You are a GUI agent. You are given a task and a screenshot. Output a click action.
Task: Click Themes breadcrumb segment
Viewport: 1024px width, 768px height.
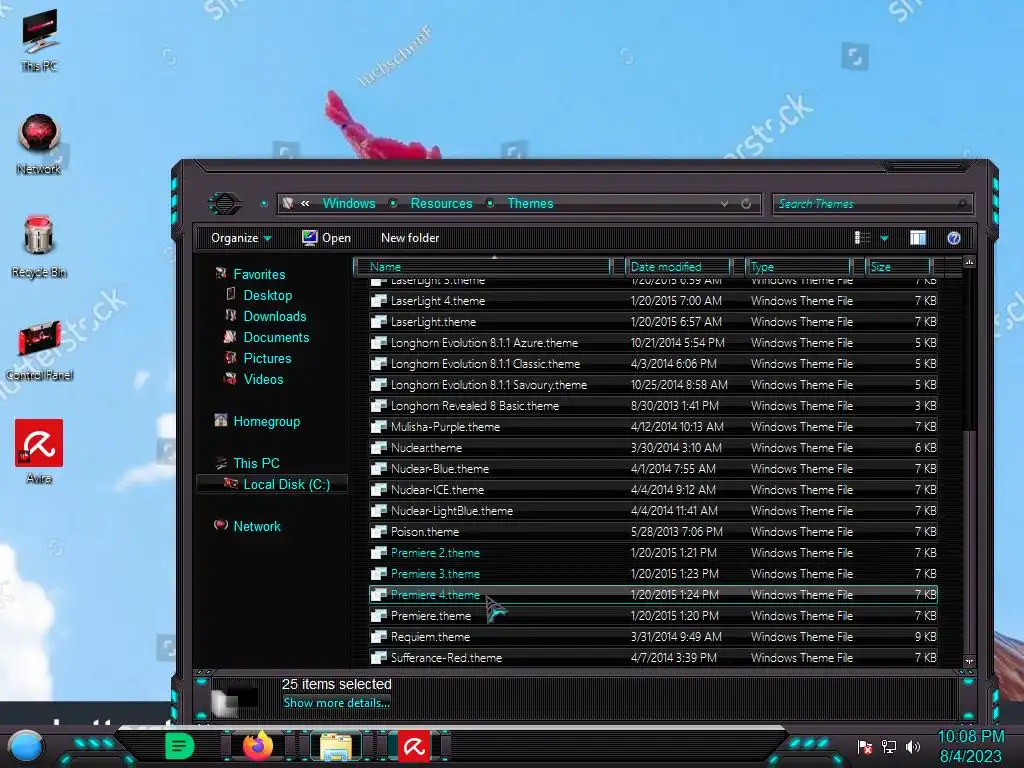[530, 203]
